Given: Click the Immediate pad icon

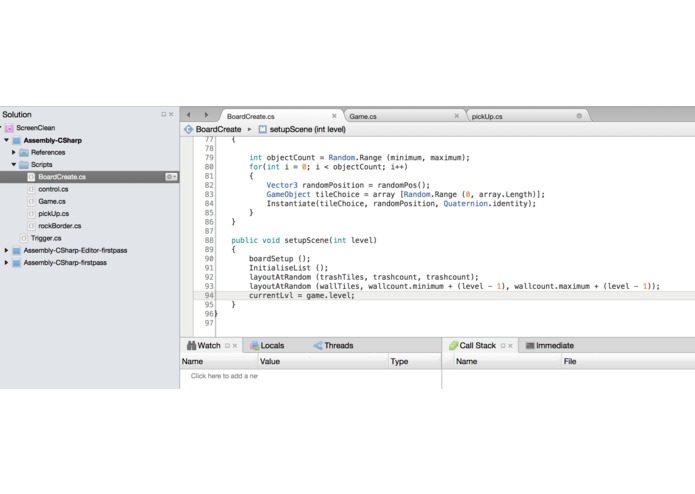Looking at the screenshot, I should click(x=530, y=346).
